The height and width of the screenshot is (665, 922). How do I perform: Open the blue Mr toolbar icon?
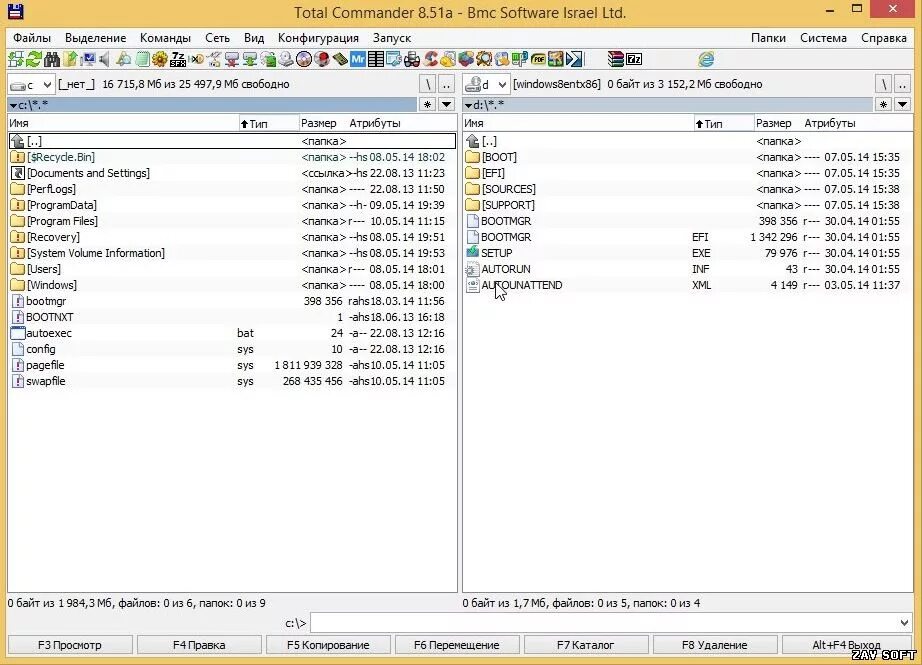point(358,59)
